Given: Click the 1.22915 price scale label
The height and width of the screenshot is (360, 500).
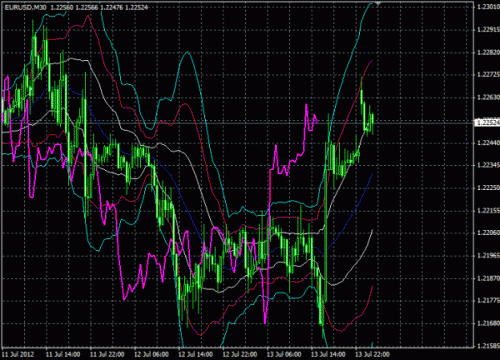Looking at the screenshot, I should point(488,30).
